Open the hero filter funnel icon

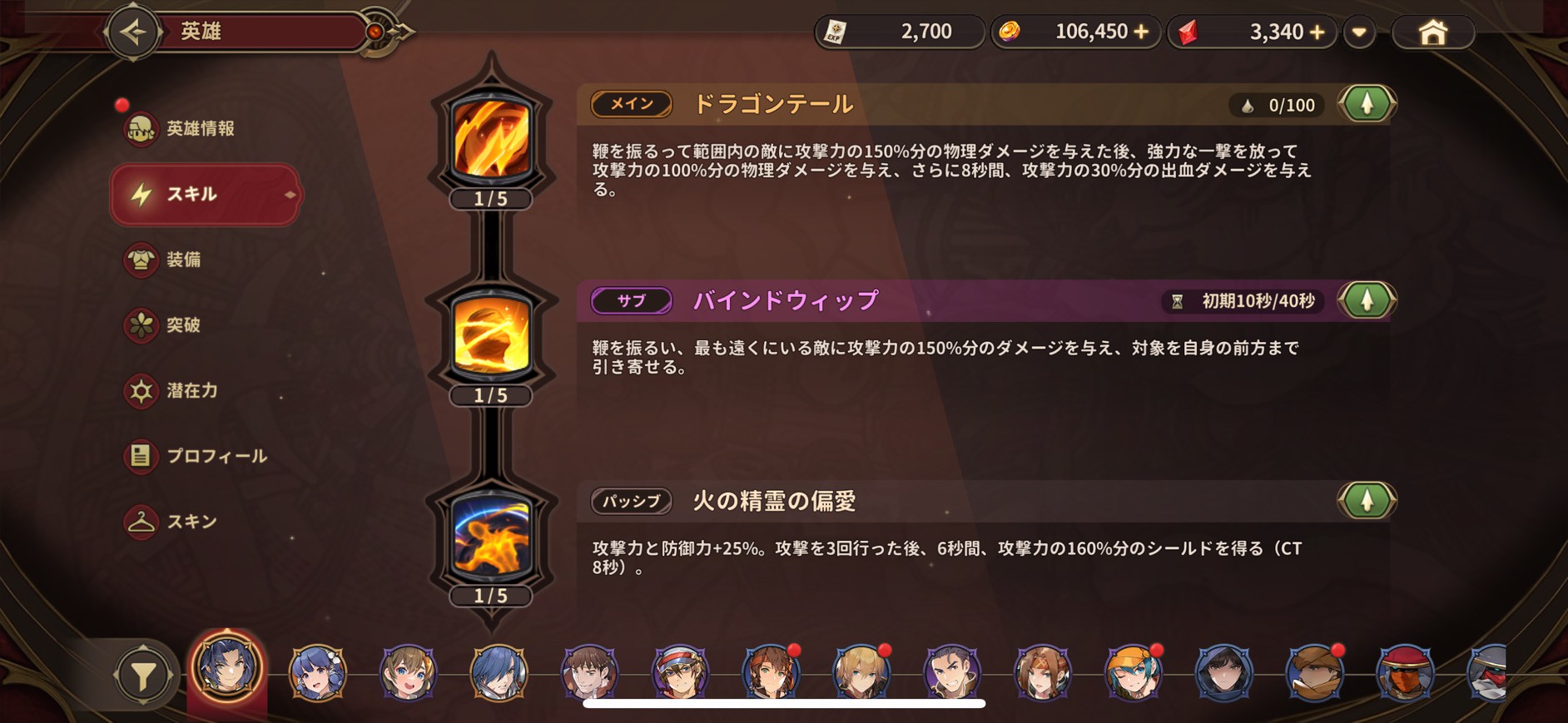point(143,675)
